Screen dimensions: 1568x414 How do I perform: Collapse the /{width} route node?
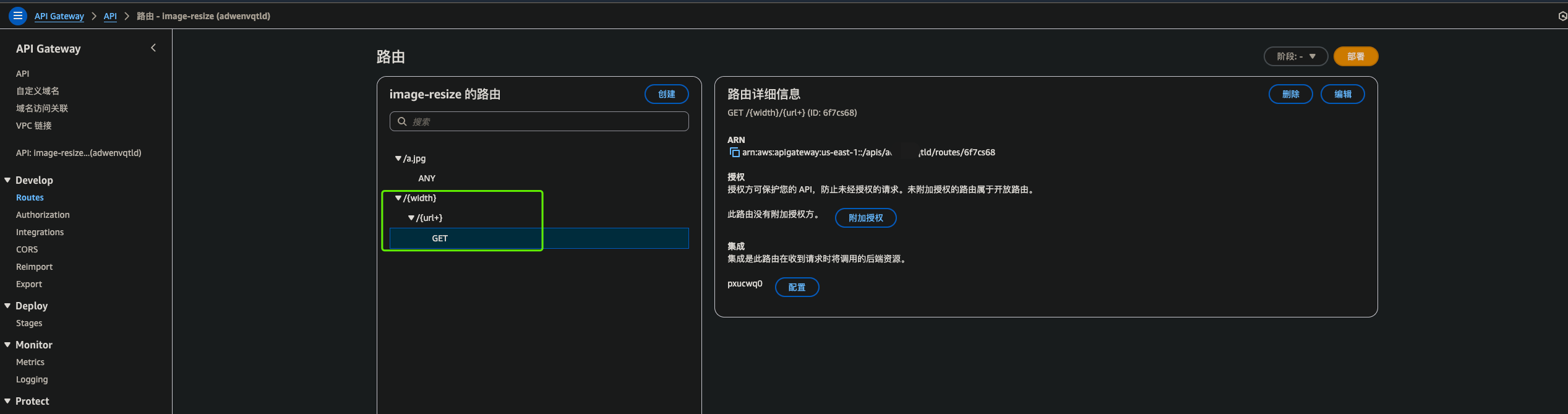pos(398,198)
